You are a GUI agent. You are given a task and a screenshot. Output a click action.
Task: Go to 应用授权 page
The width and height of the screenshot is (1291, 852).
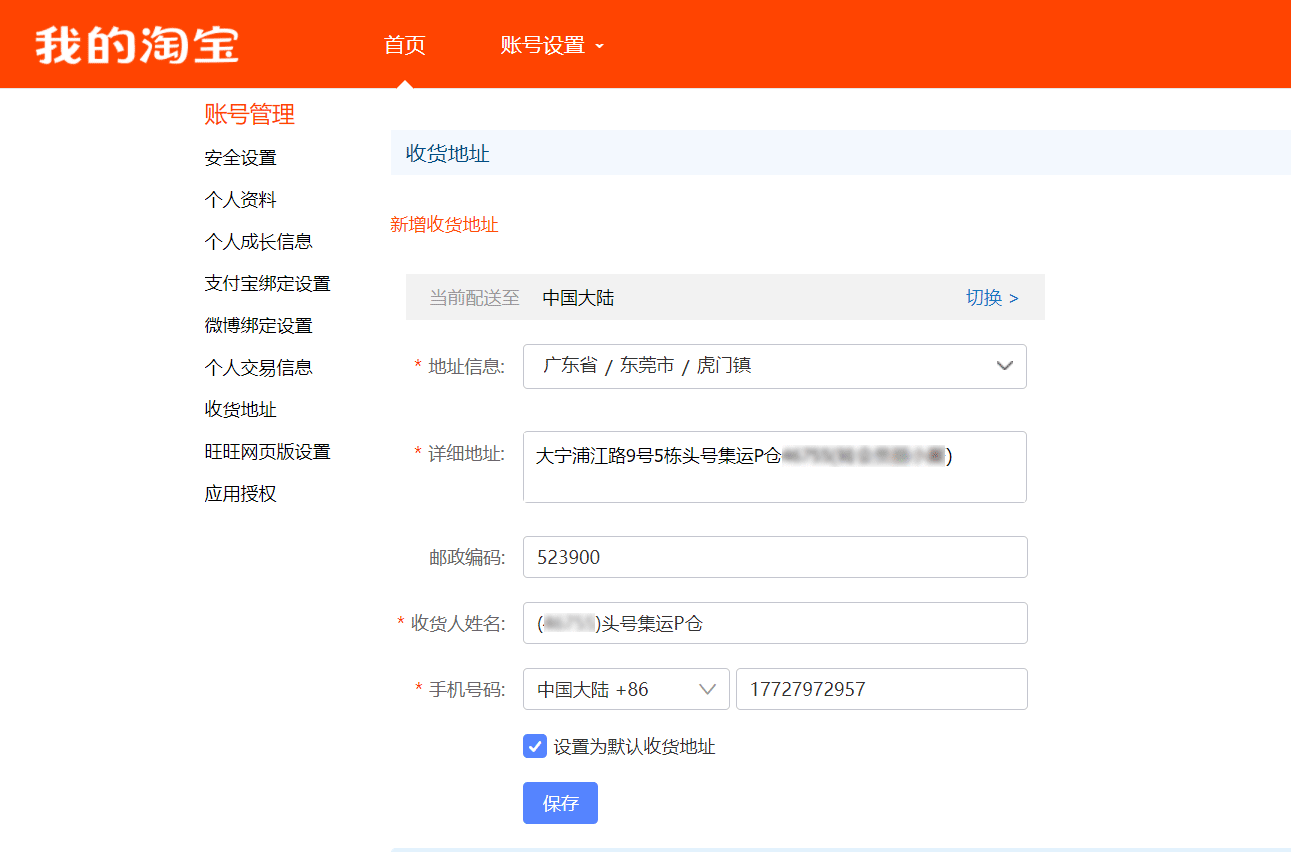240,494
